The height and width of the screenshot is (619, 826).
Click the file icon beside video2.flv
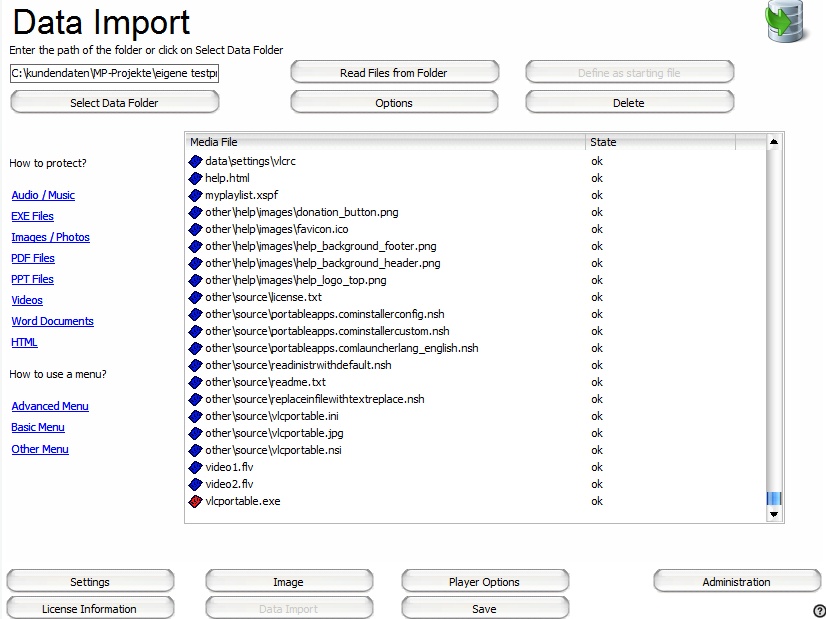(x=196, y=484)
